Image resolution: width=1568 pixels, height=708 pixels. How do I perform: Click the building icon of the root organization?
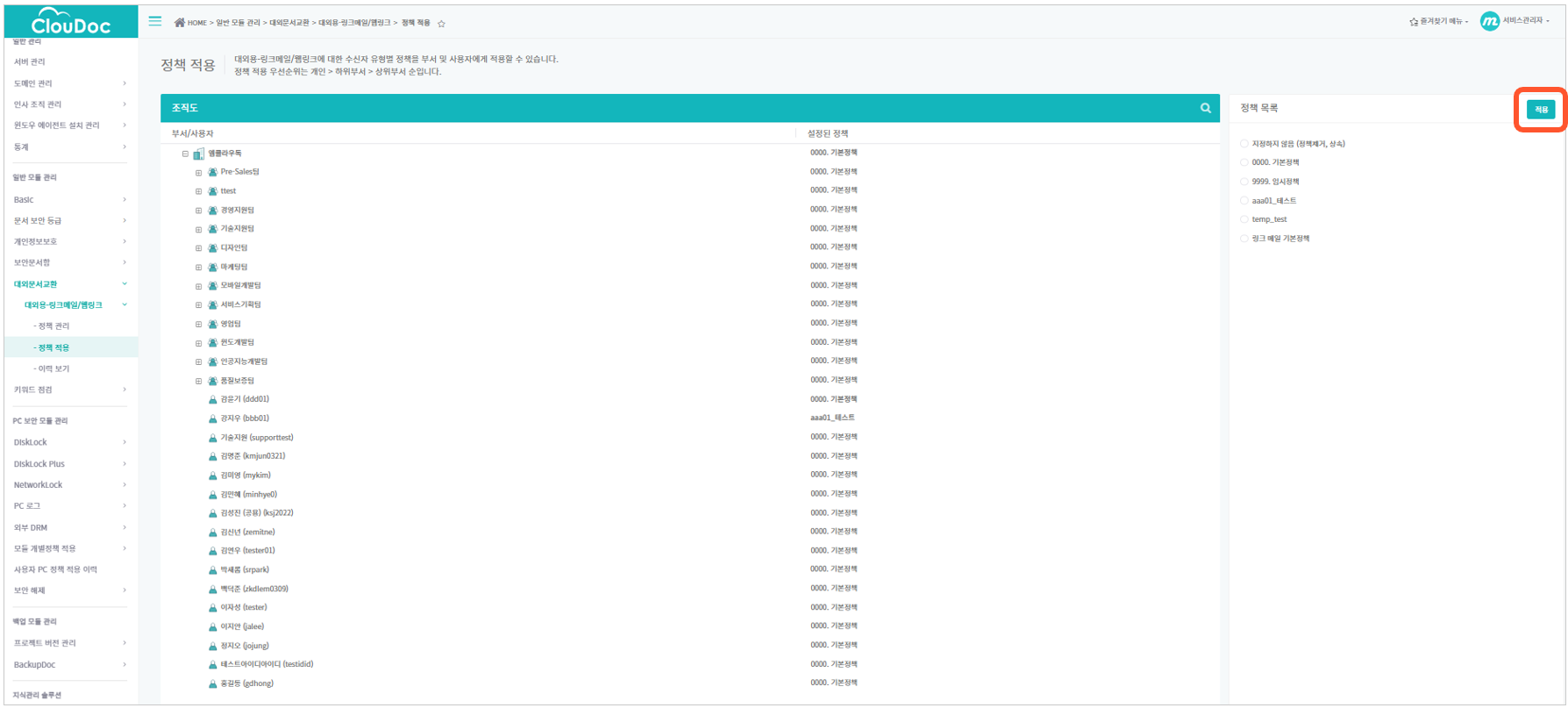[199, 154]
